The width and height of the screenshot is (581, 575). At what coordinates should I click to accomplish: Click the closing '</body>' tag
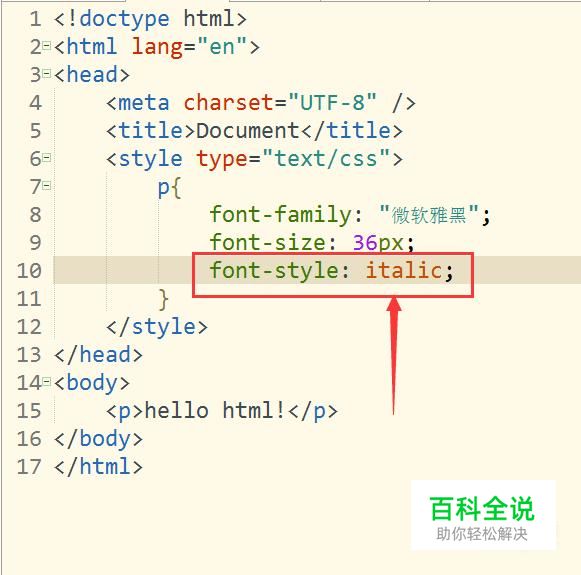(98, 440)
